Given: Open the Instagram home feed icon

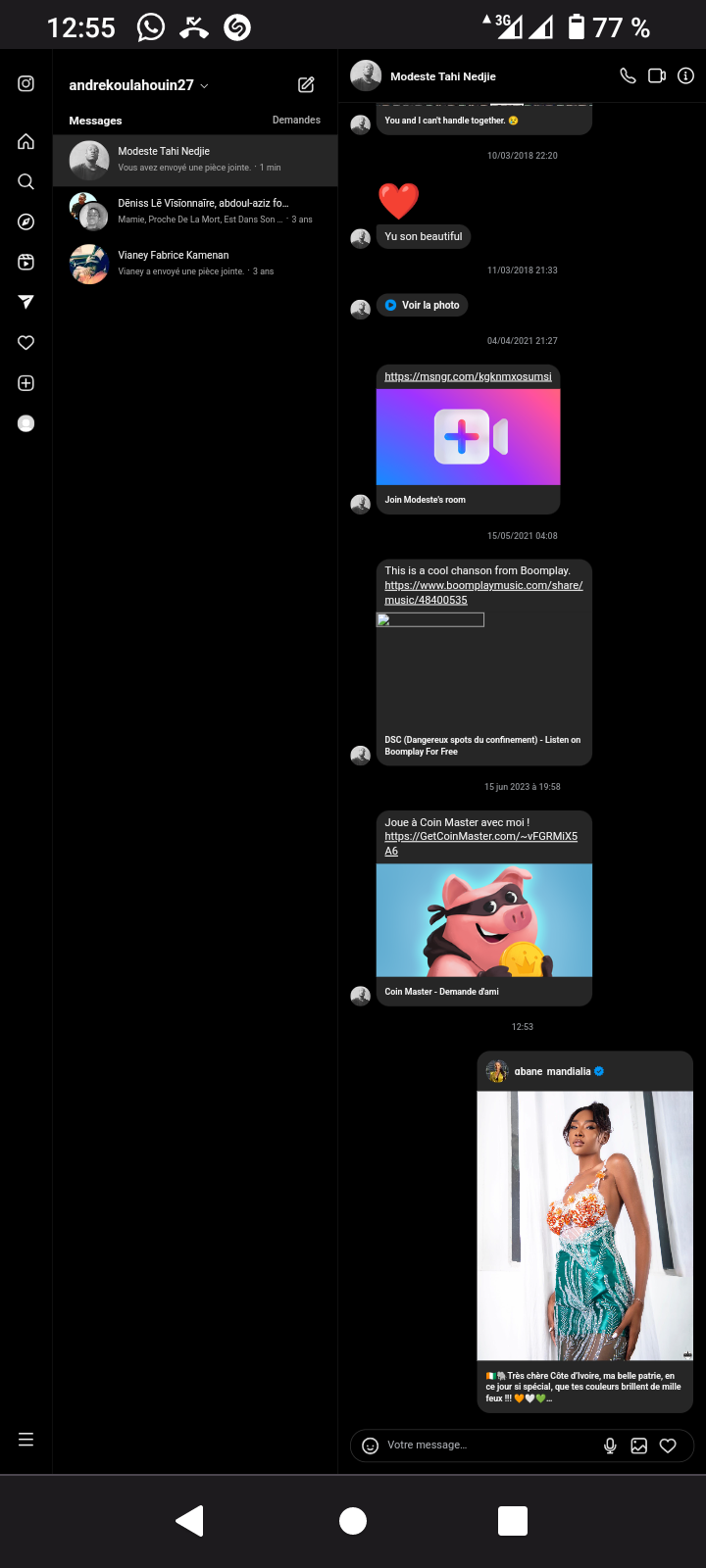Looking at the screenshot, I should (26, 141).
